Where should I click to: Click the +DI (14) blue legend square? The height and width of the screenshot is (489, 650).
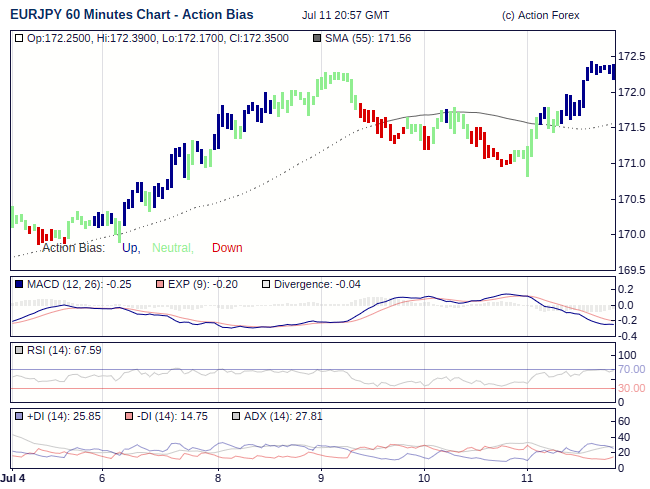tap(20, 416)
